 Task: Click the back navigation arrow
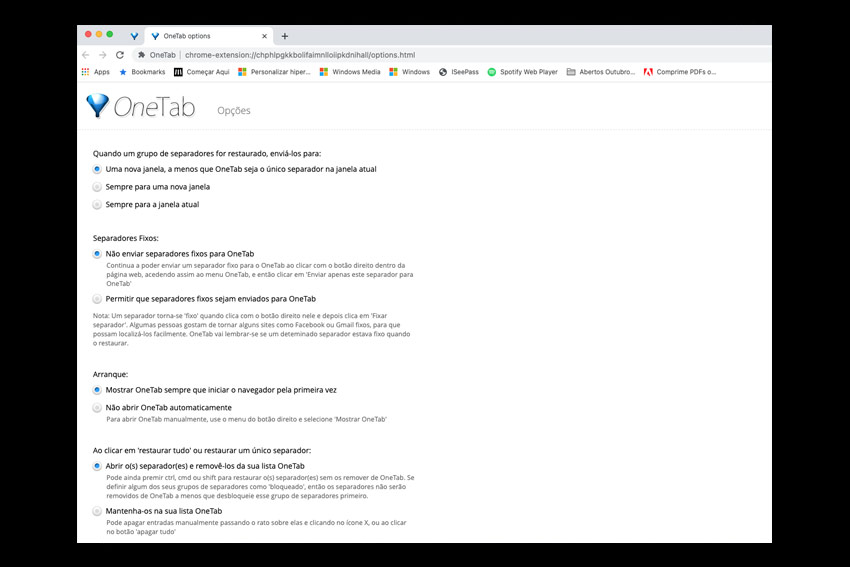pyautogui.click(x=86, y=55)
